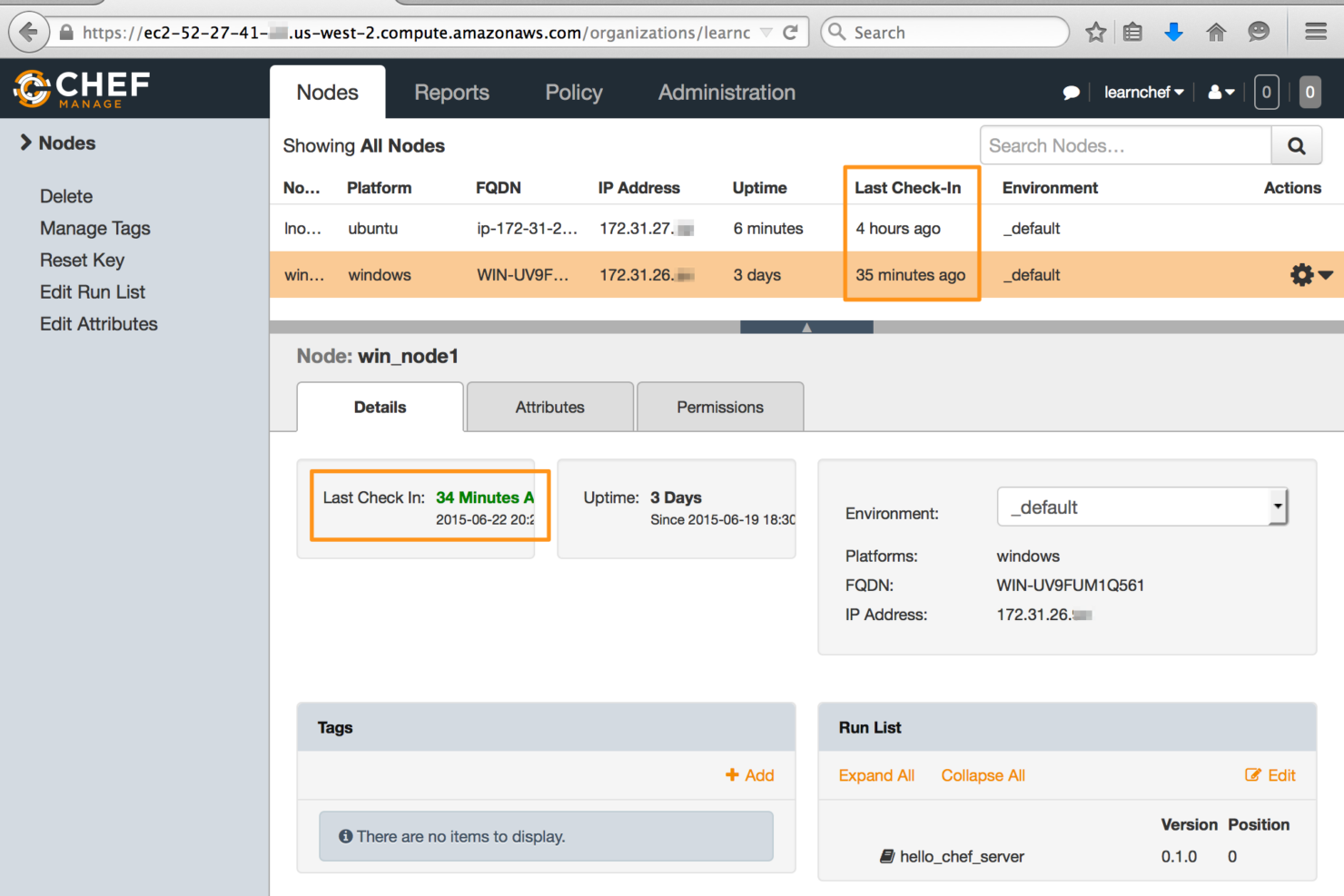
Task: Collapse the Nodes sidebar section
Action: point(58,143)
